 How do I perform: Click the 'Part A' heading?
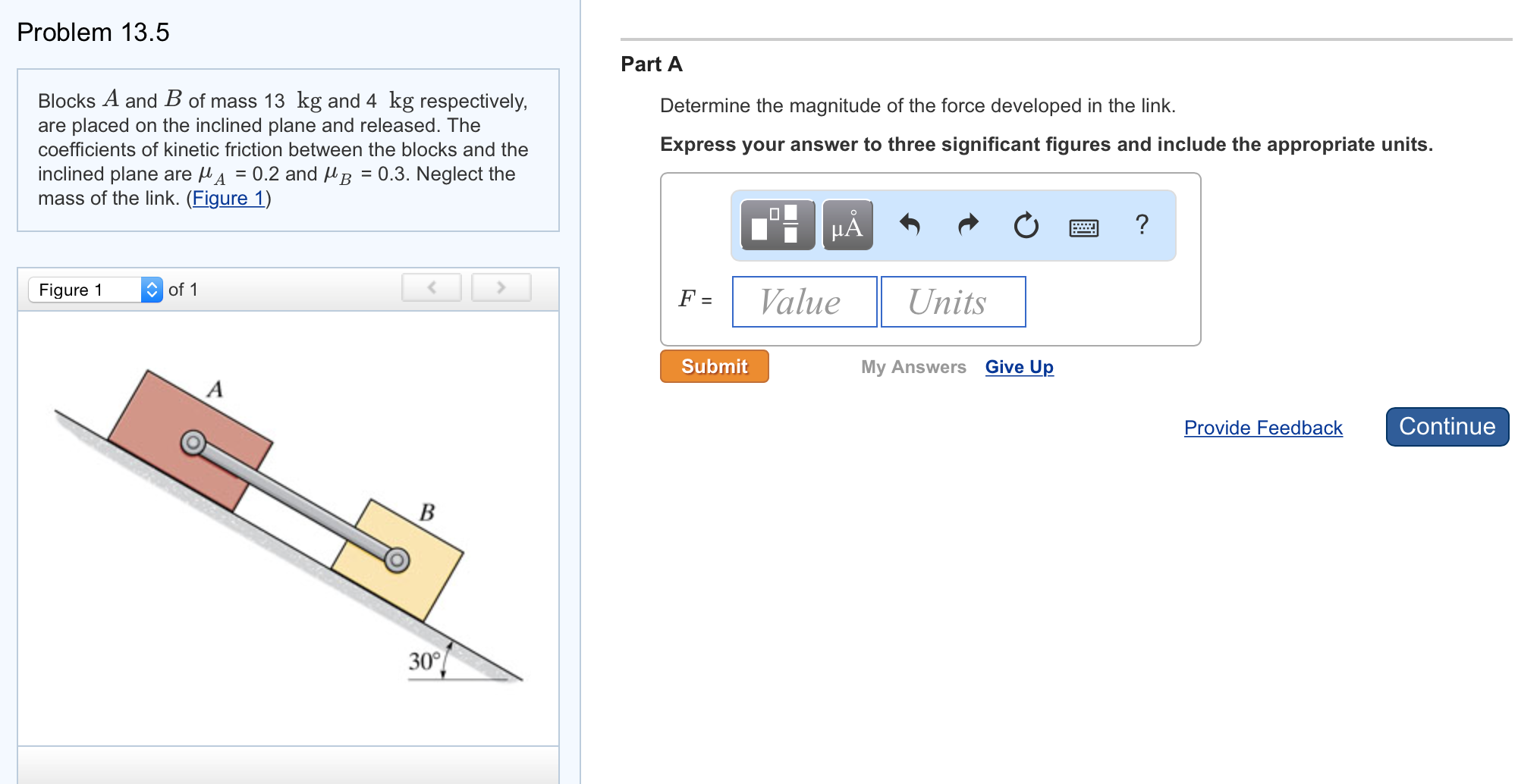[x=652, y=64]
